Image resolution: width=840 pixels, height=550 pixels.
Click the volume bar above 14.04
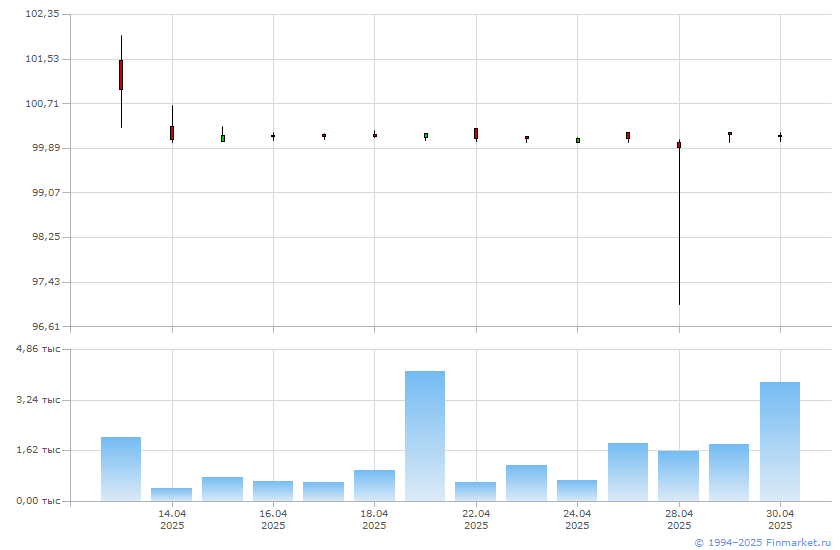pos(171,495)
